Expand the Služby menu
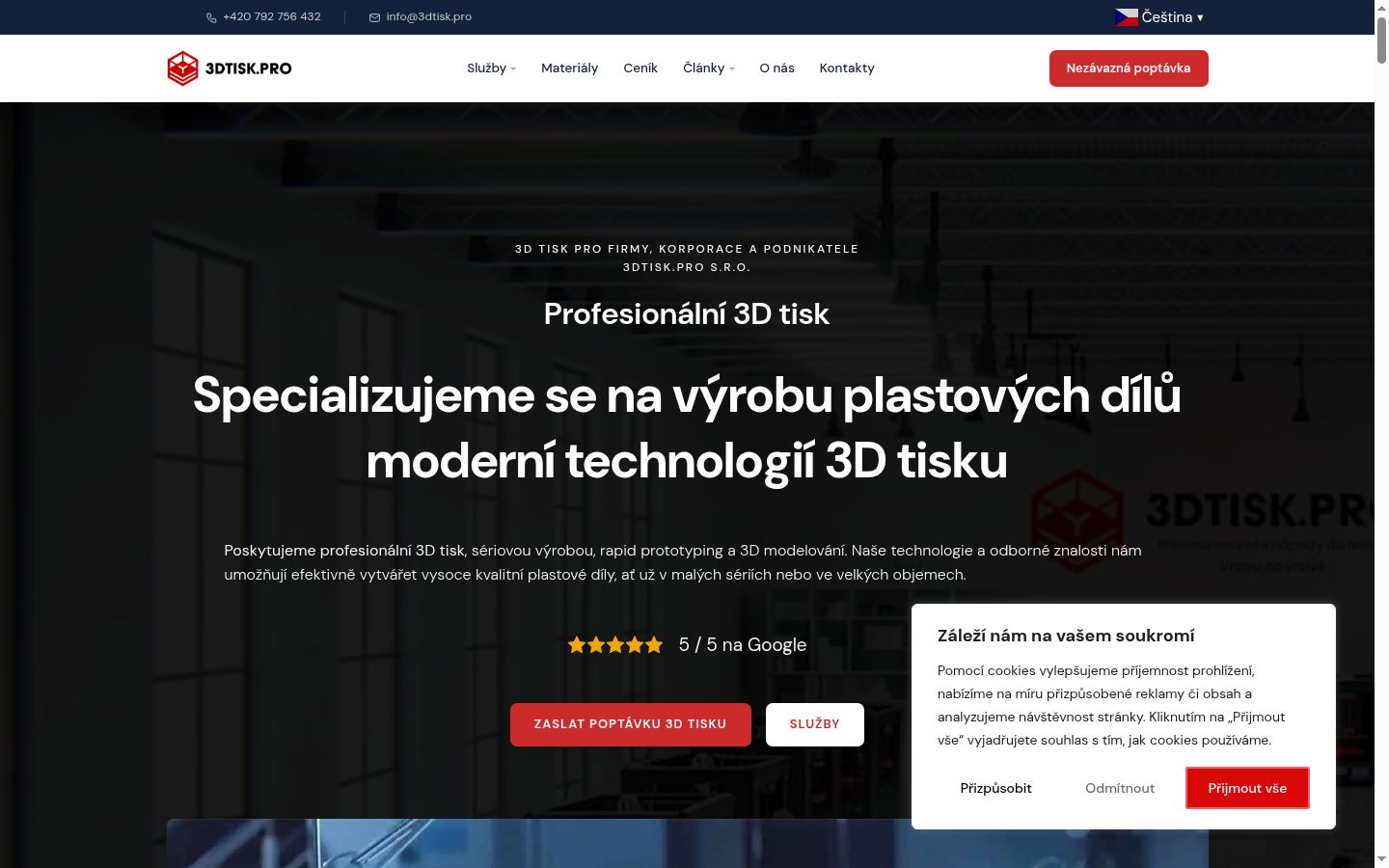The width and height of the screenshot is (1389, 868). point(491,68)
